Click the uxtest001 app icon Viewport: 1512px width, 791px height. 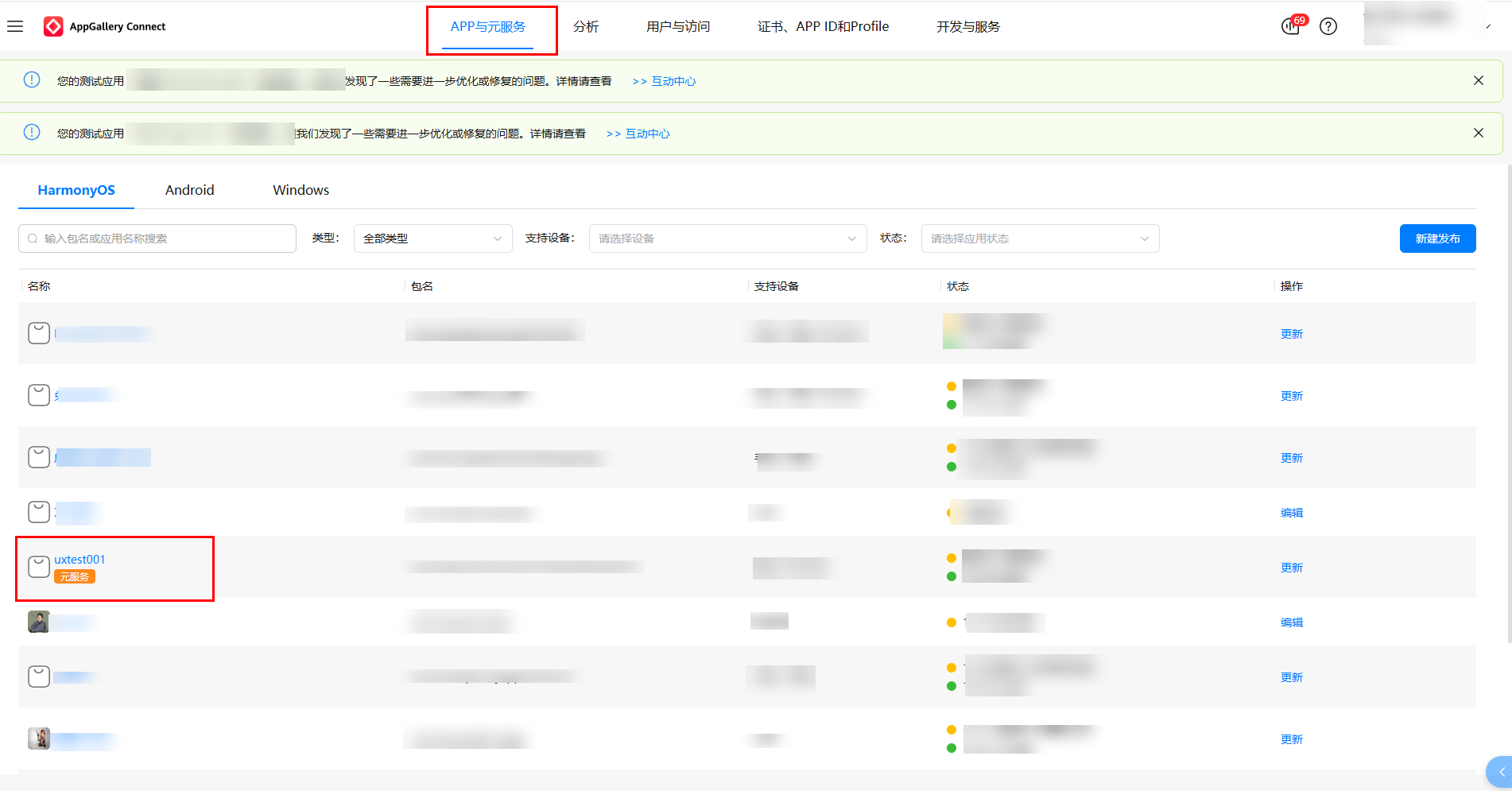[x=39, y=567]
